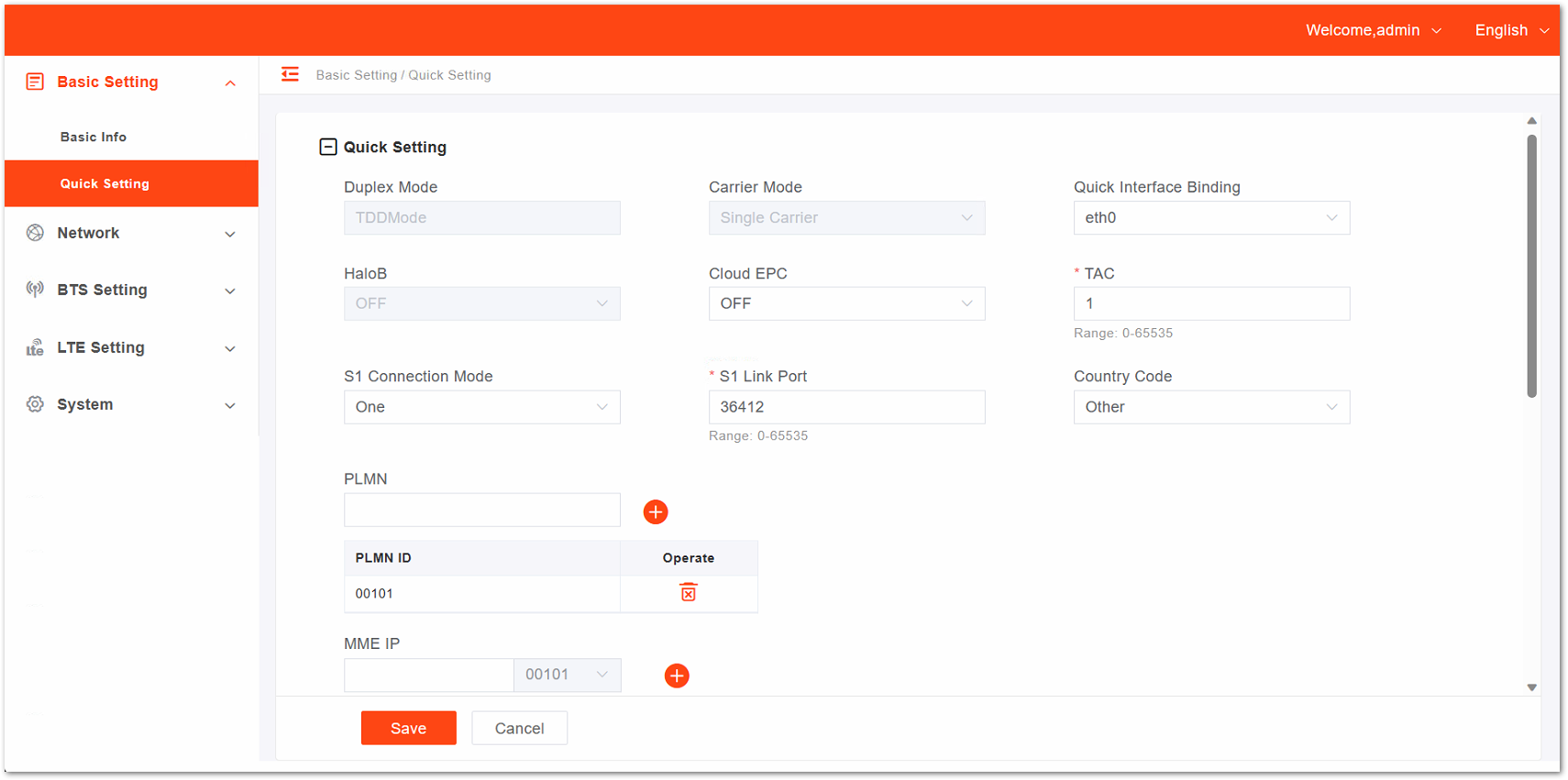Select Quick Setting menu item
The image size is (1568, 780).
click(x=131, y=183)
